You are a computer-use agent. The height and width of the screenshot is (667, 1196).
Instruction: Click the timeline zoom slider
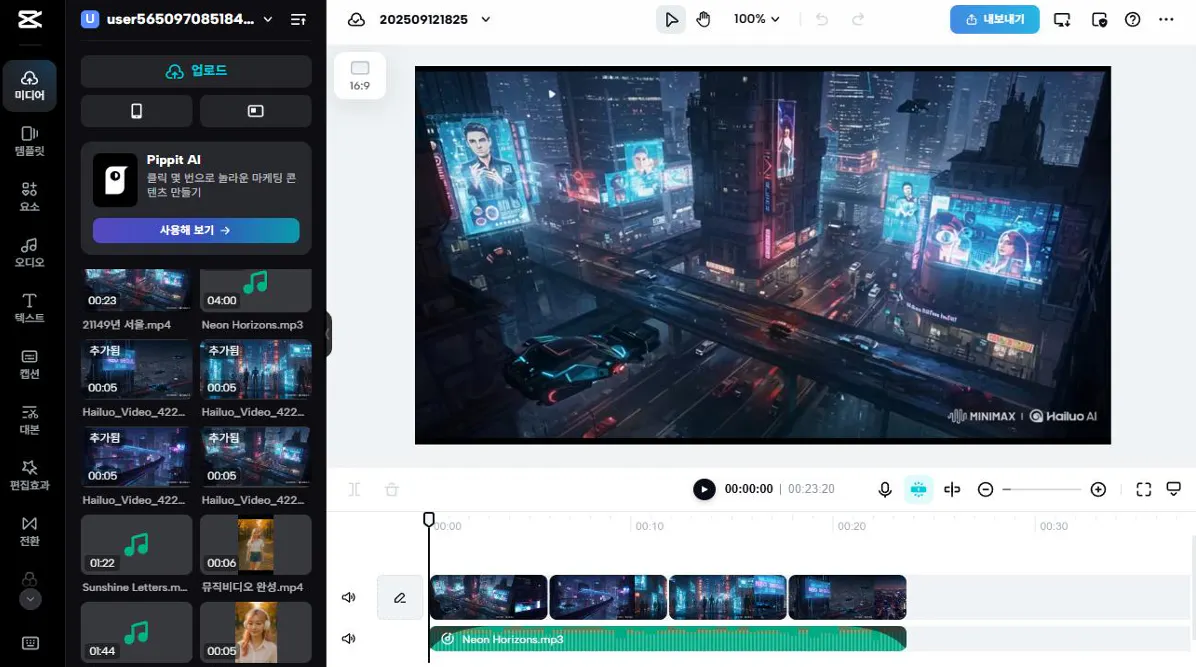point(1041,489)
